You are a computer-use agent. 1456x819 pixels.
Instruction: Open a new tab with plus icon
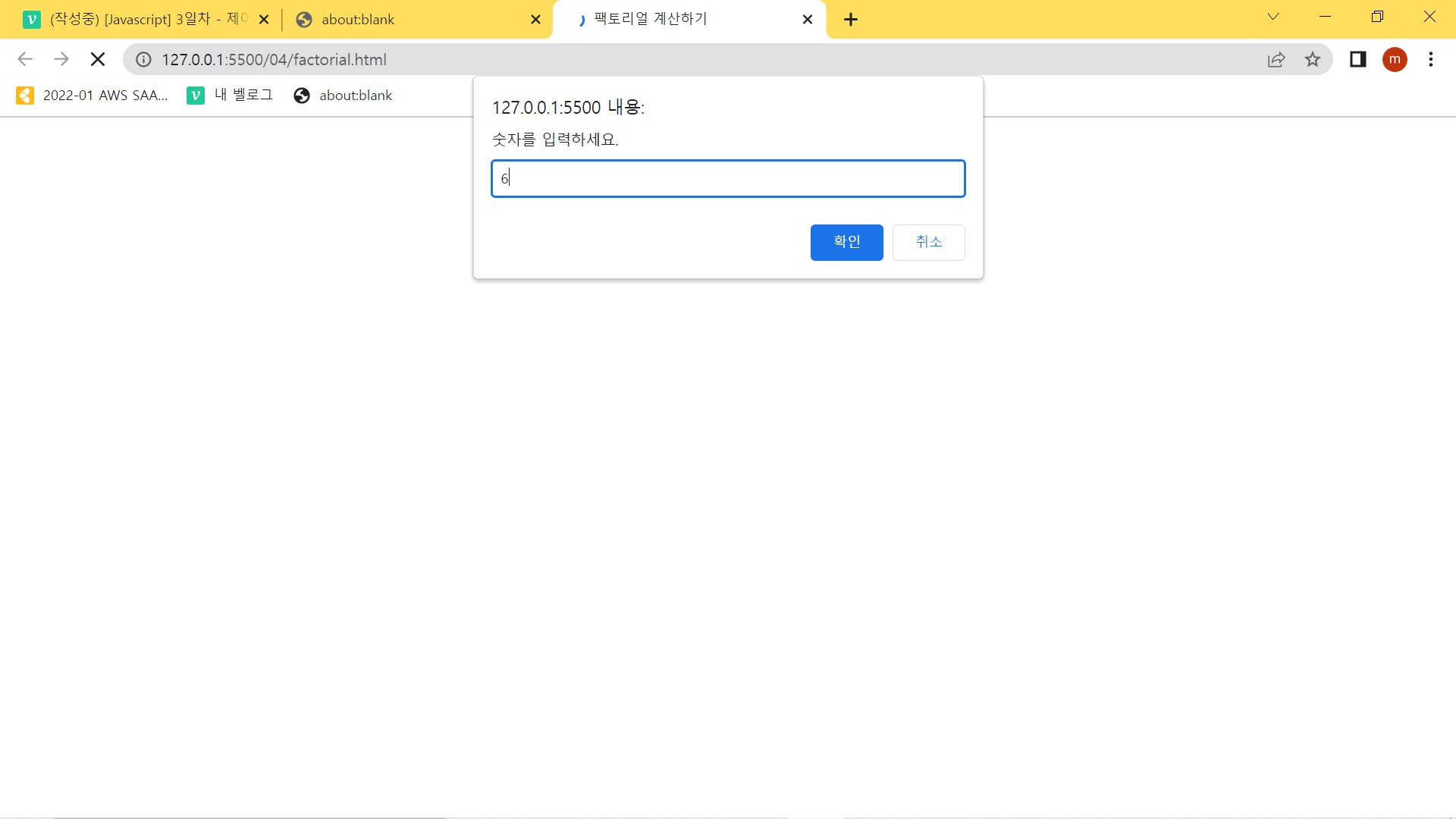[x=851, y=20]
